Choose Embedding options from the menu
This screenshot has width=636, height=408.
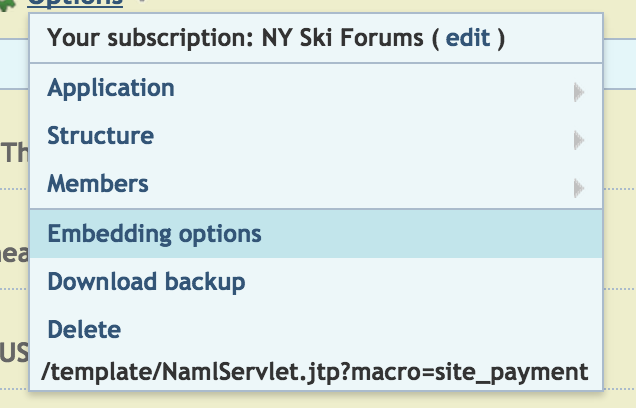155,234
